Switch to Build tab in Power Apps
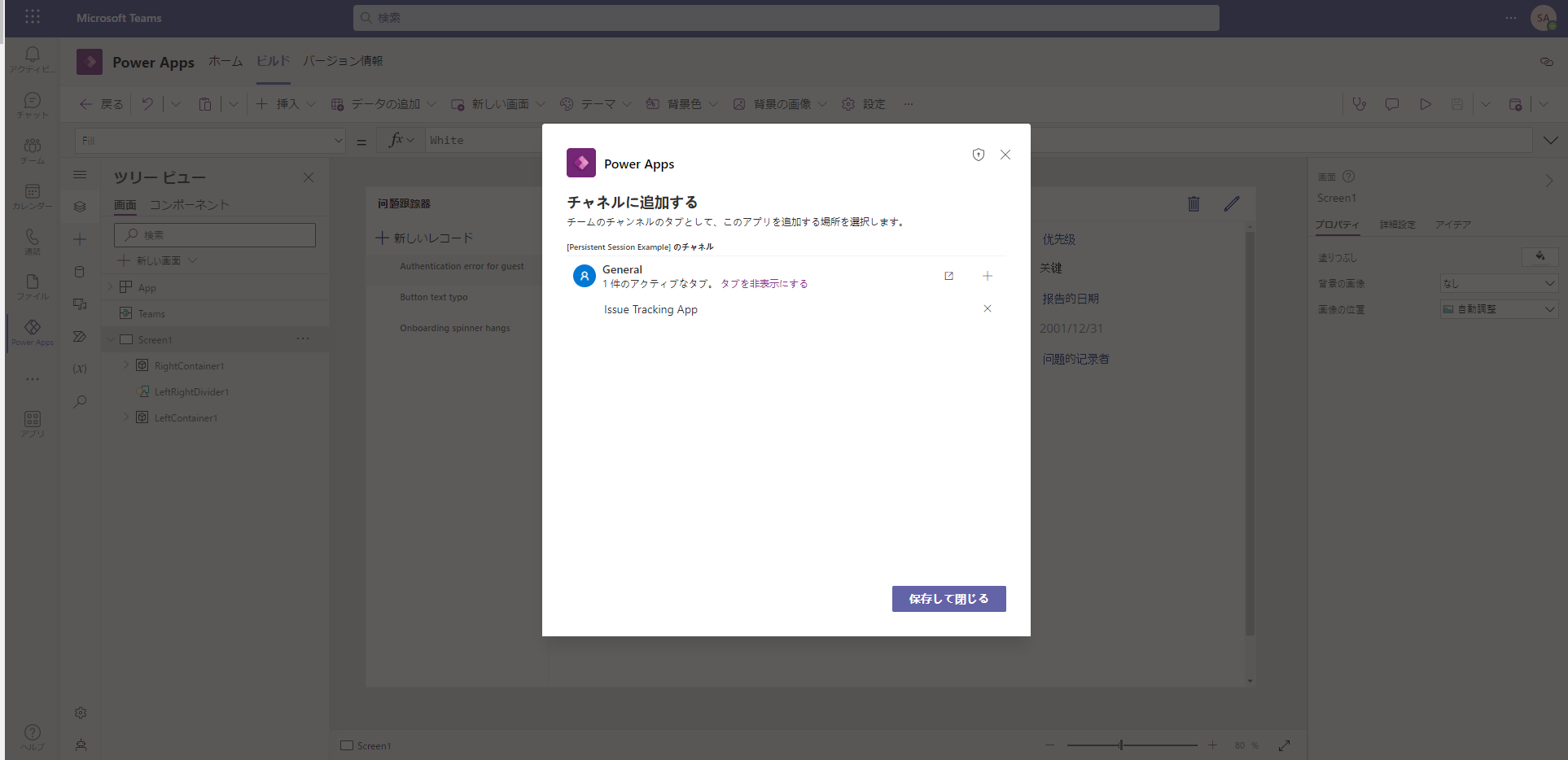1568x760 pixels. [x=274, y=61]
